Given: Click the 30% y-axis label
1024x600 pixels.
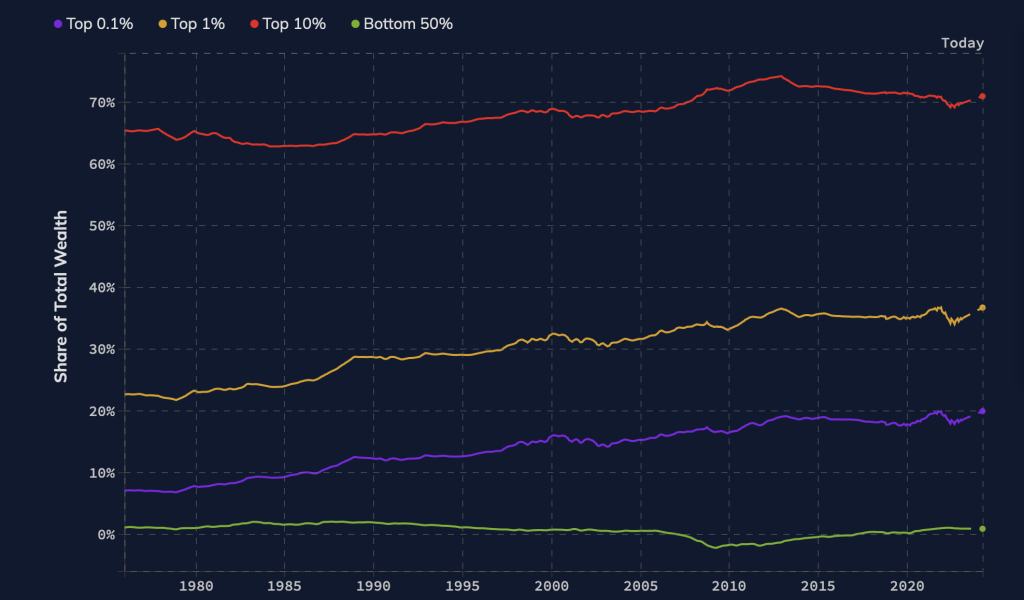Looking at the screenshot, I should pyautogui.click(x=102, y=349).
